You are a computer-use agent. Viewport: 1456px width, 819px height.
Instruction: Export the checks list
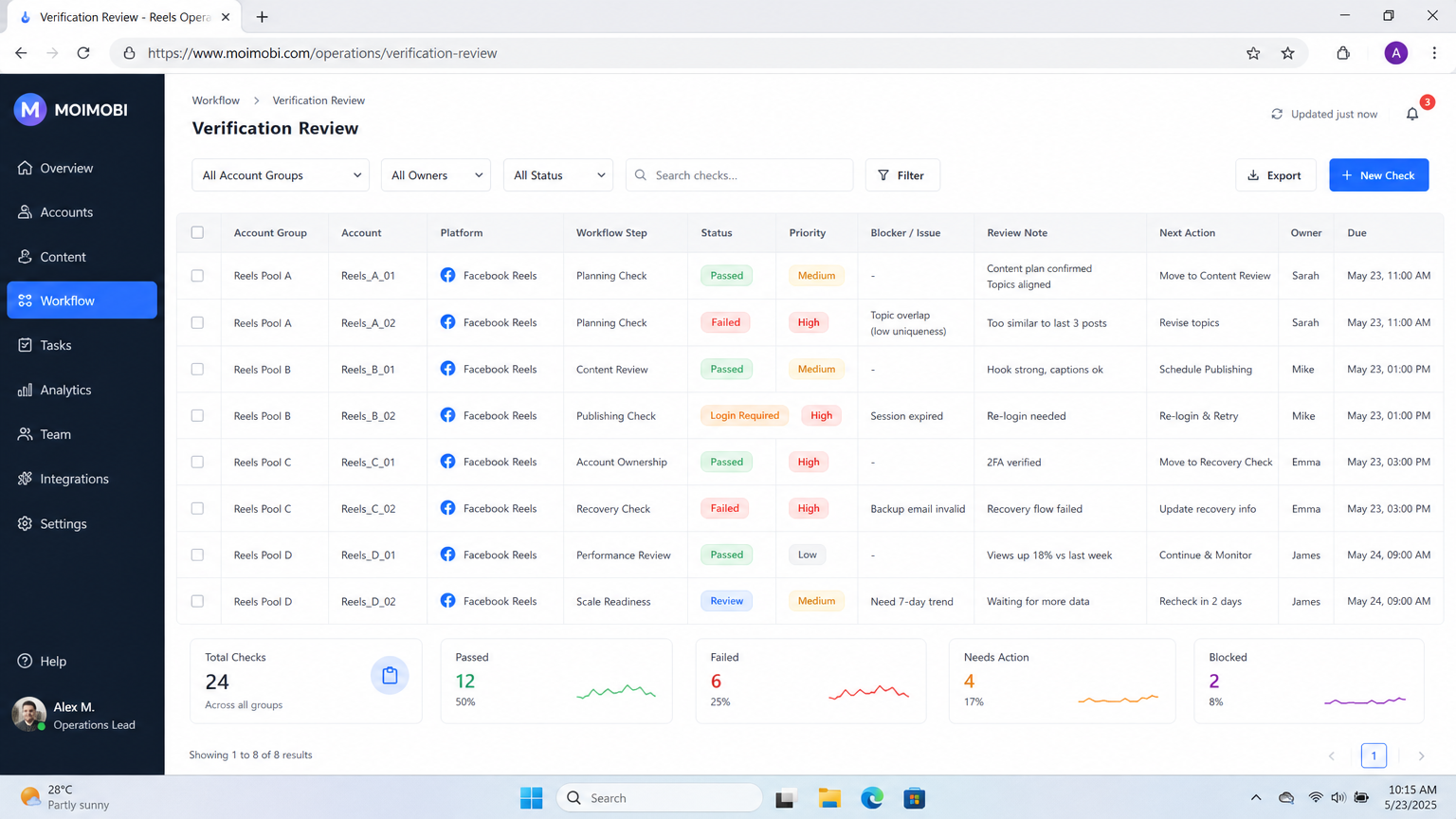(x=1275, y=175)
